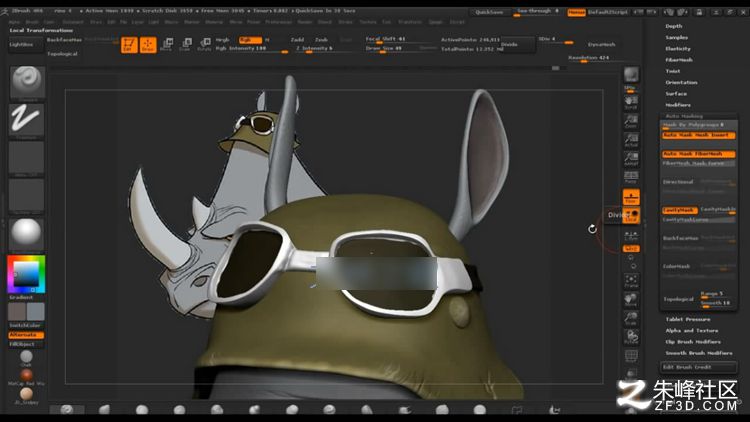Toggle the Zsub button

click(x=321, y=40)
